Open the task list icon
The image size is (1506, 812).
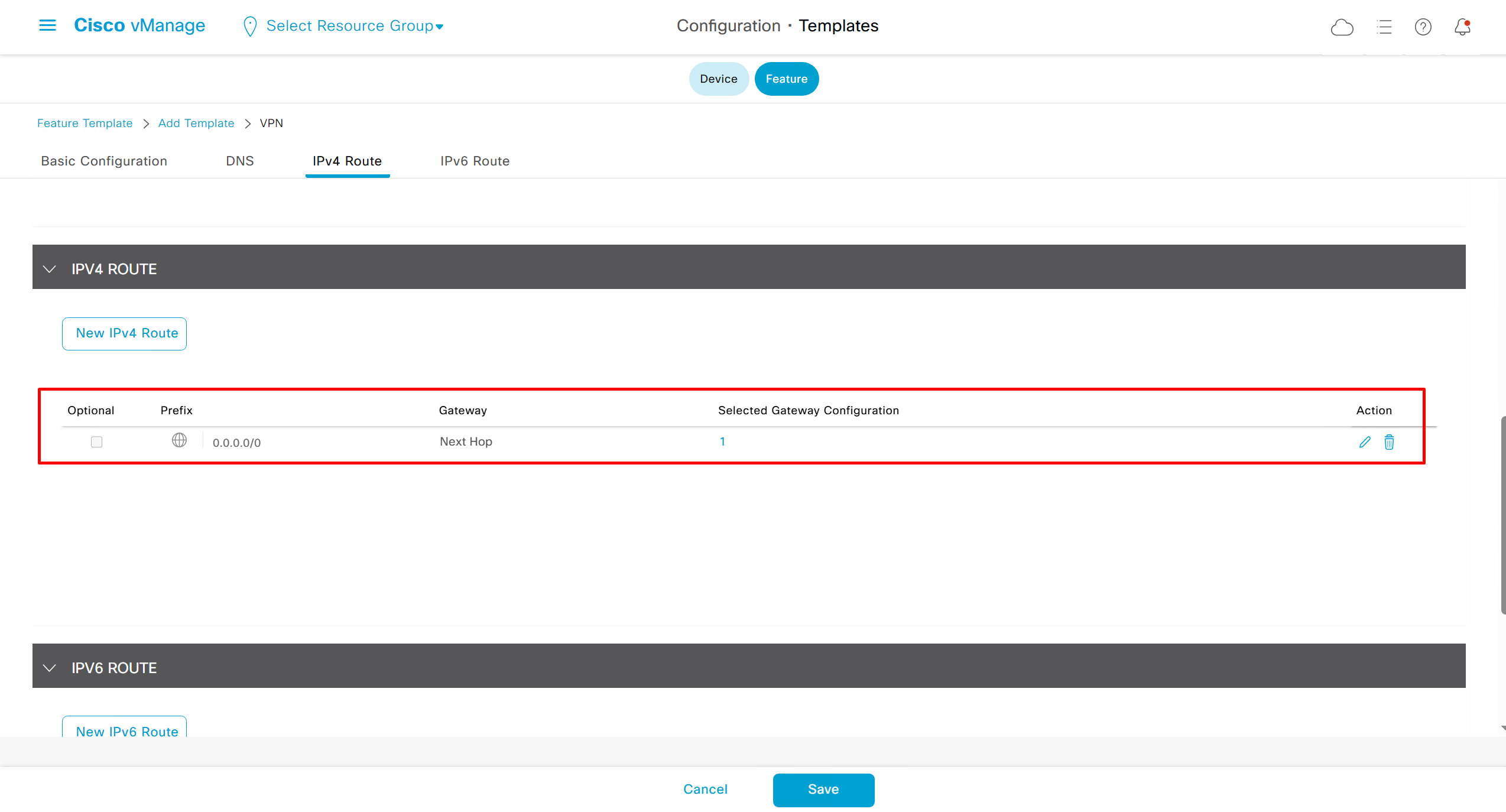[1384, 27]
